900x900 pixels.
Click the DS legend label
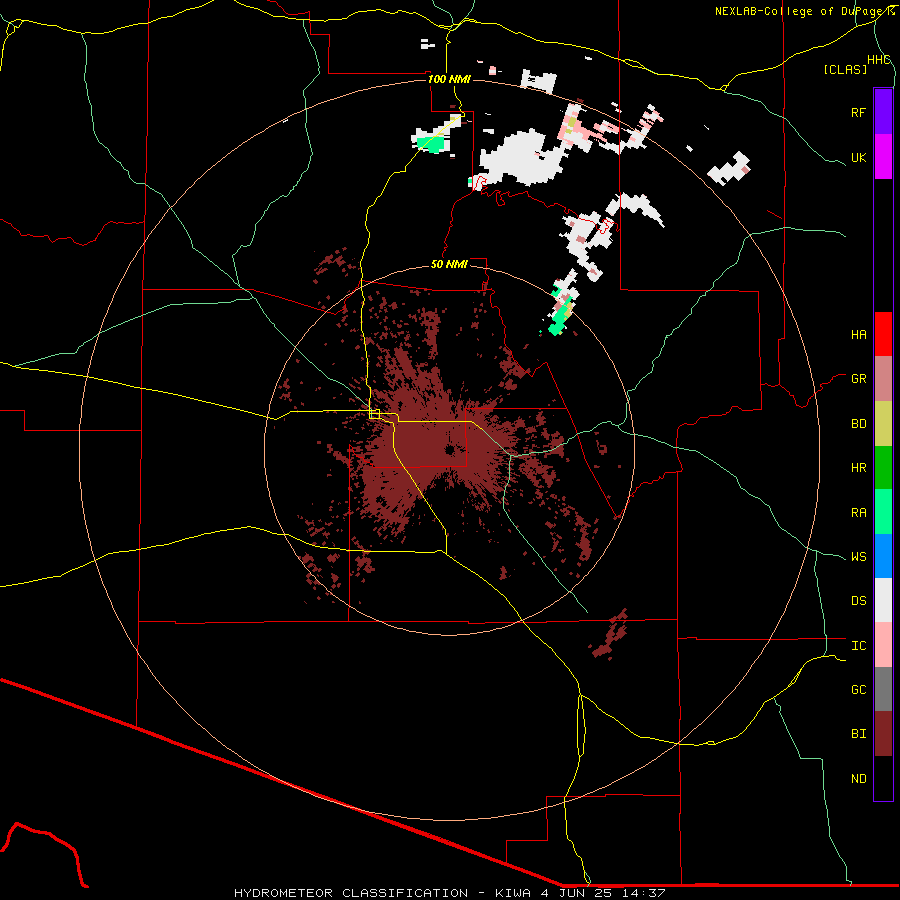click(x=858, y=600)
